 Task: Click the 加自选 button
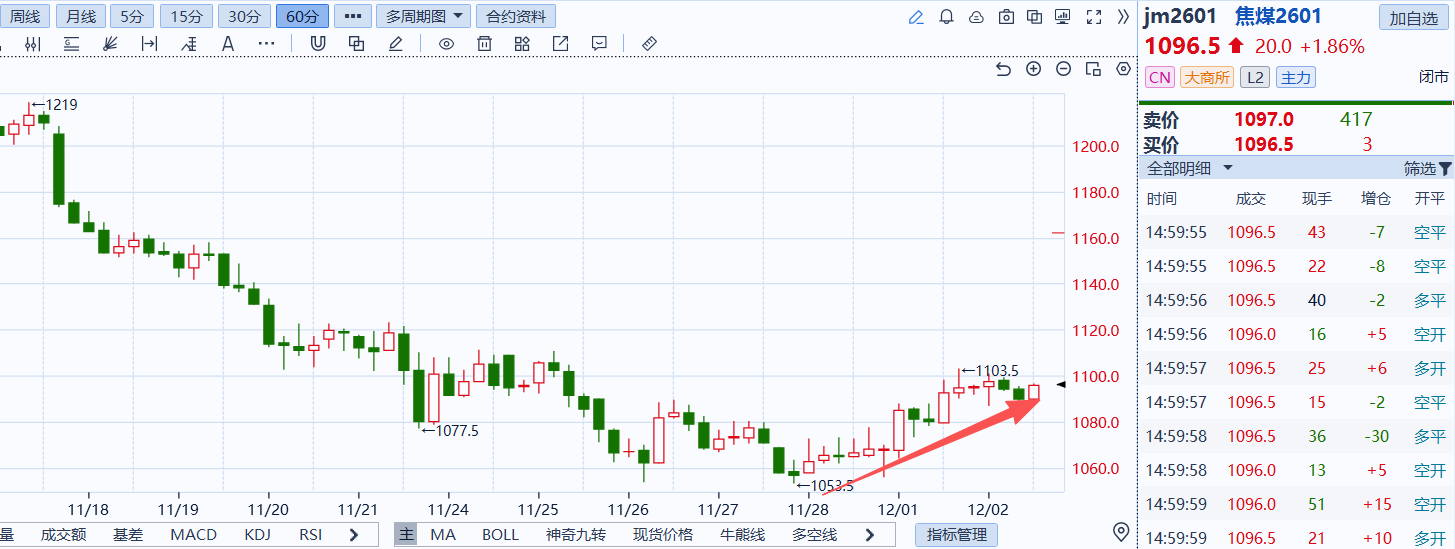pyautogui.click(x=1414, y=17)
